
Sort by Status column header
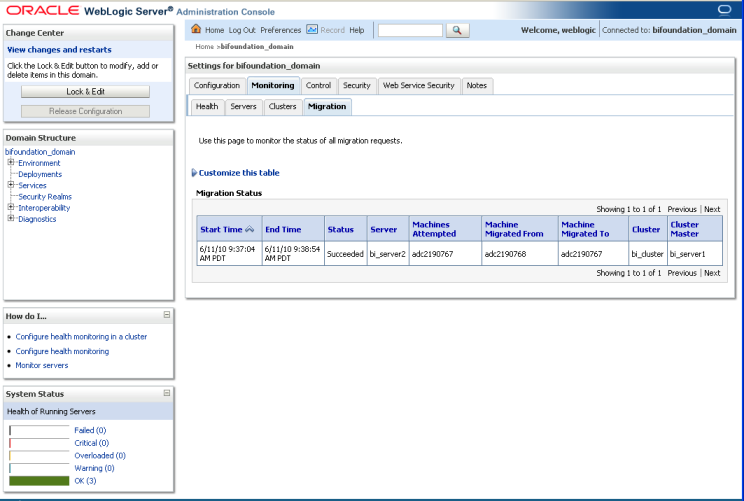point(341,229)
